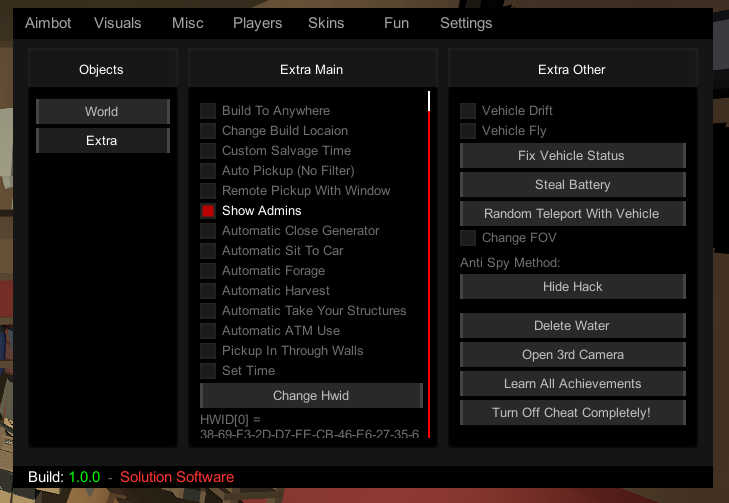Click the Steal Battery button
The width and height of the screenshot is (729, 503).
(x=573, y=185)
